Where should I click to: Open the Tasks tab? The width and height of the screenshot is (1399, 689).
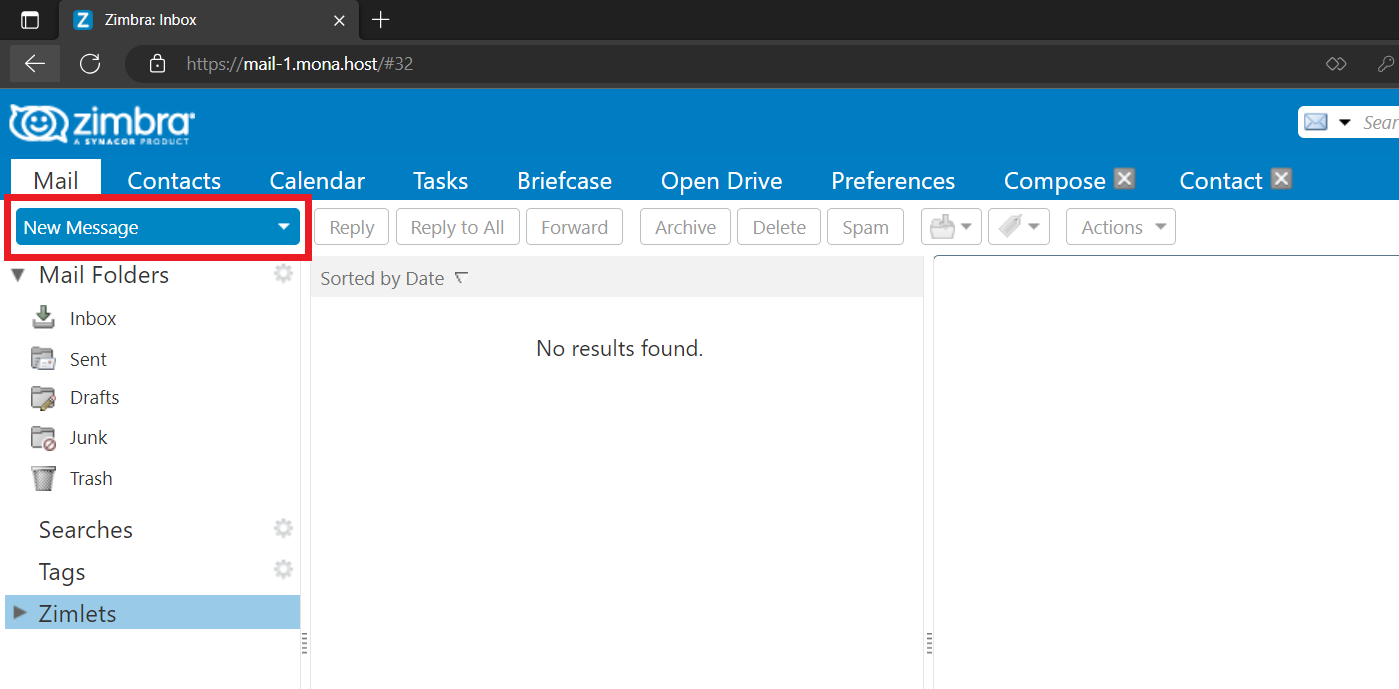[x=441, y=181]
